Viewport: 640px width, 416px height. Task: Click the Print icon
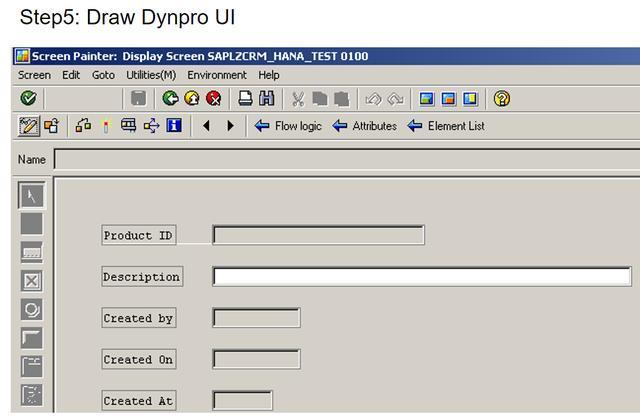point(245,98)
